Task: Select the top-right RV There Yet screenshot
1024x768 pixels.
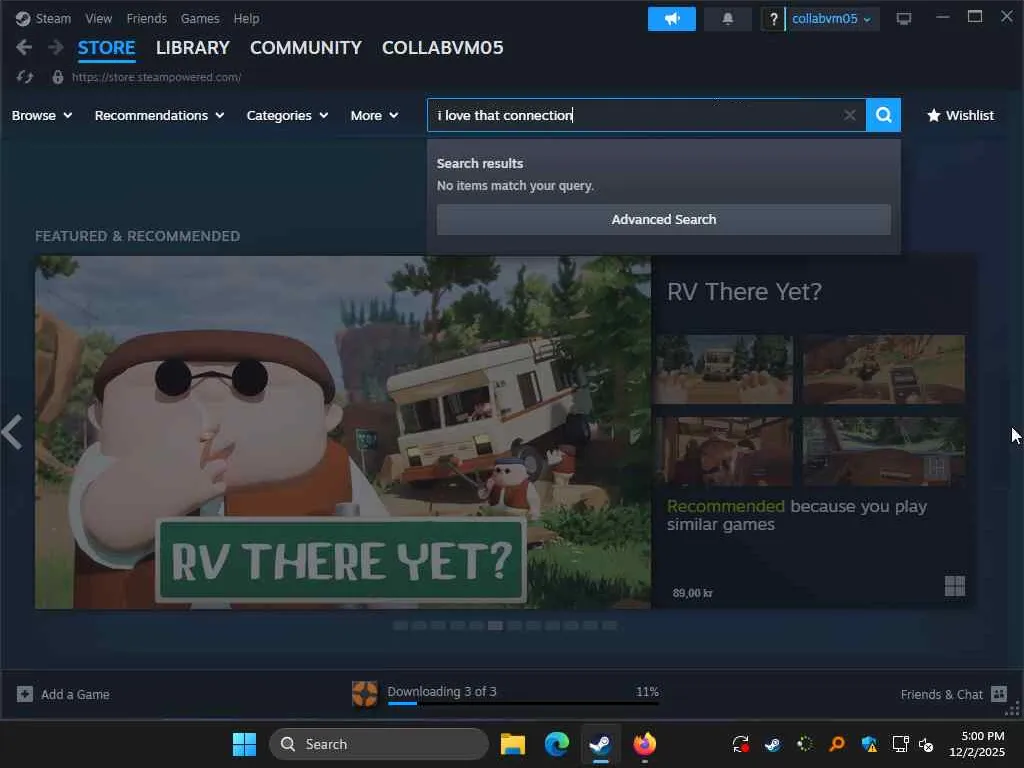Action: coord(884,369)
